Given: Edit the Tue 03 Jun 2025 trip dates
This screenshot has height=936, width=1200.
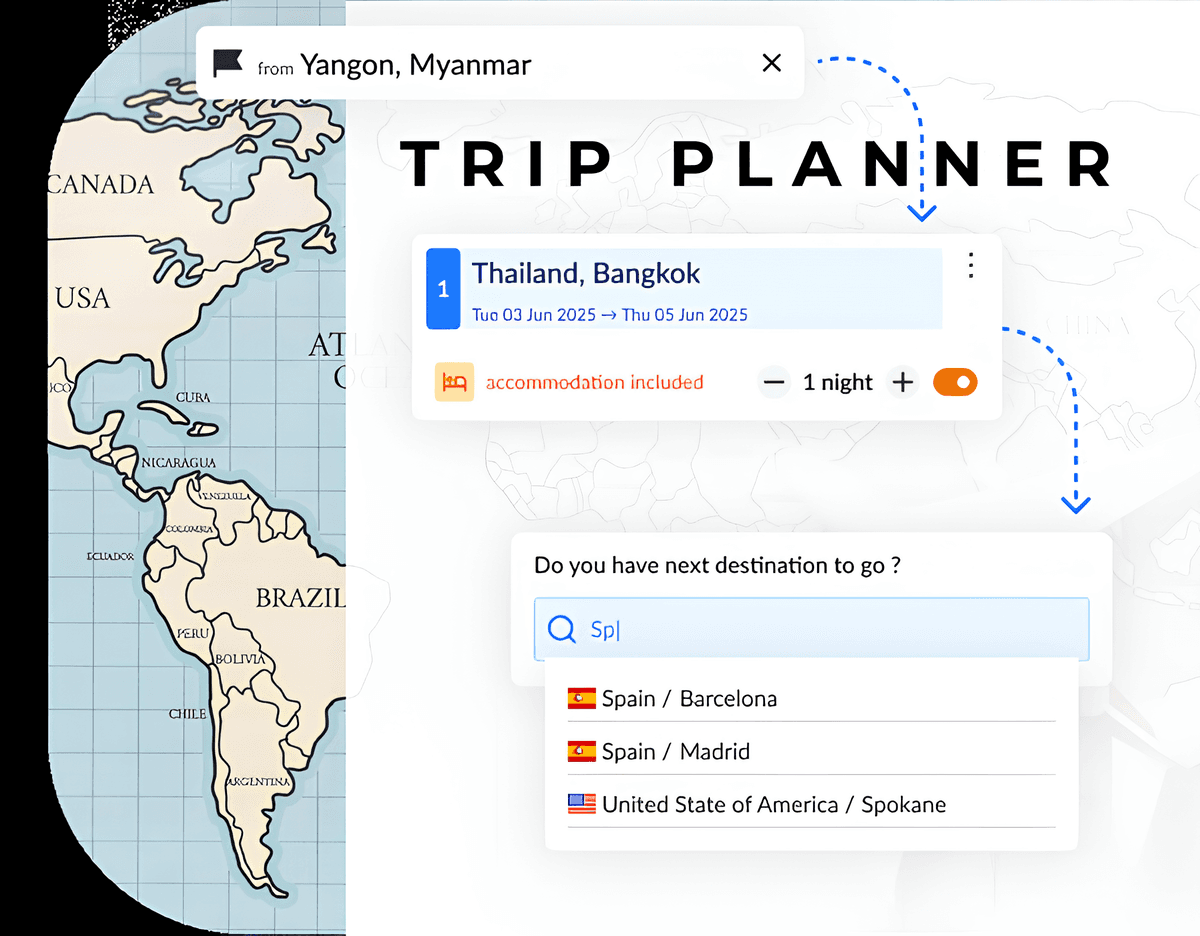Looking at the screenshot, I should coord(610,315).
